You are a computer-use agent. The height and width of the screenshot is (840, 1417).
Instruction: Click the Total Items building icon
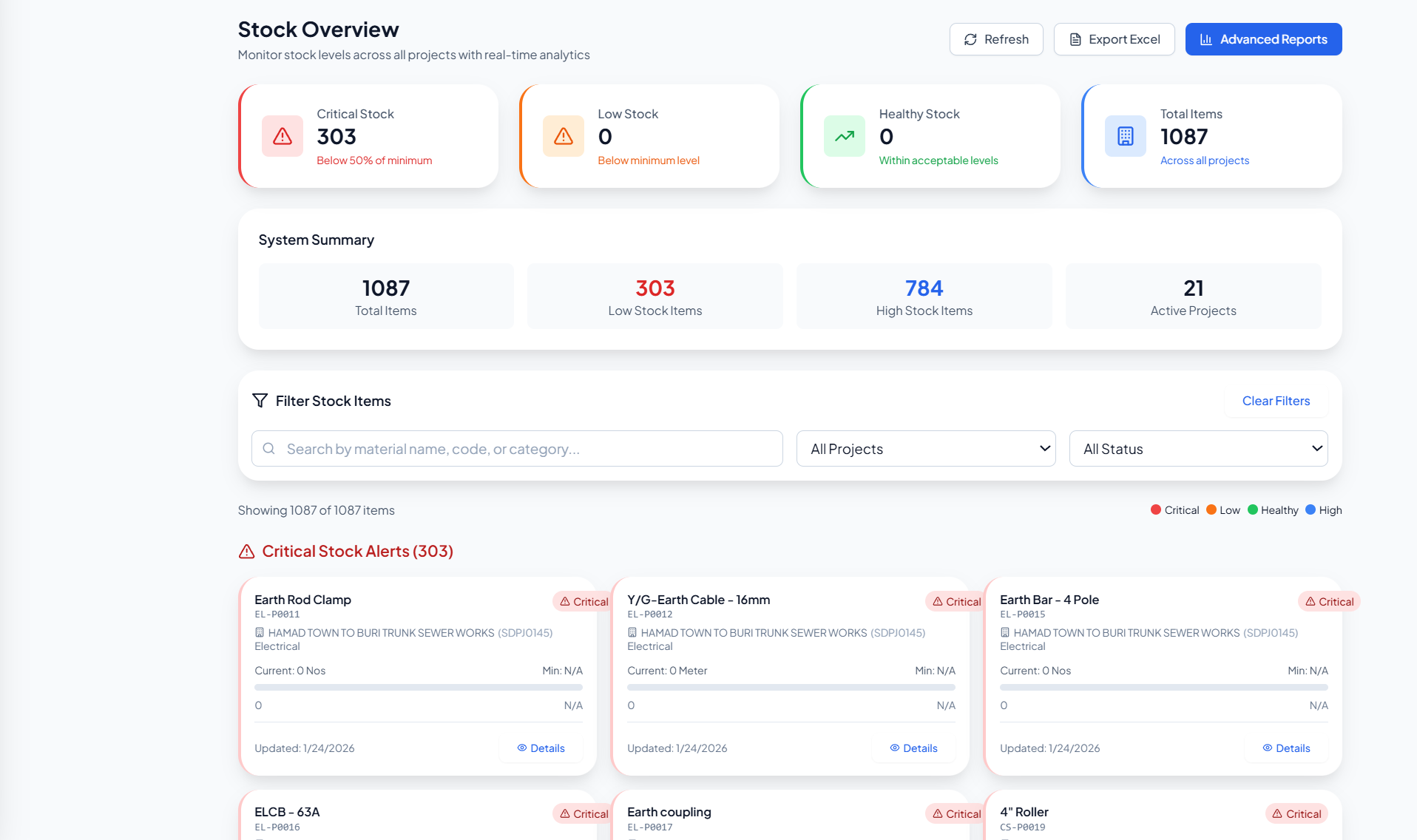tap(1126, 136)
